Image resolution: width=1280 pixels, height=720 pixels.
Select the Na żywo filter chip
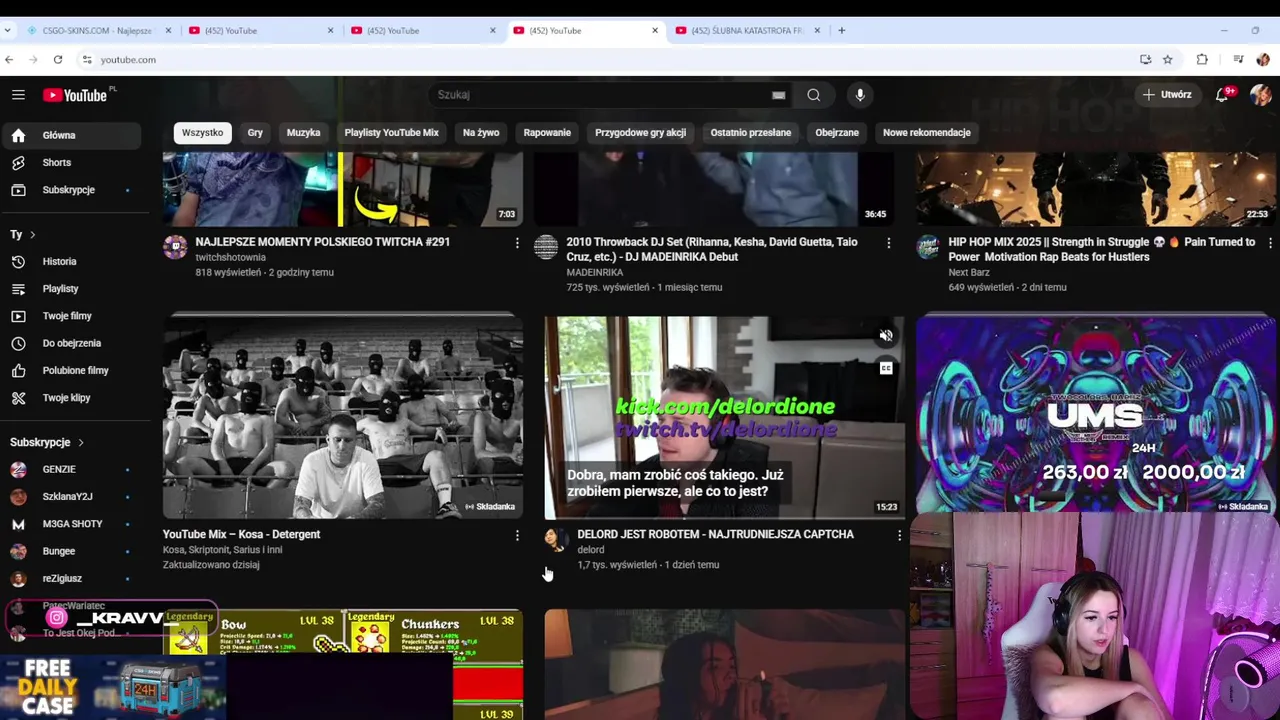coord(481,132)
